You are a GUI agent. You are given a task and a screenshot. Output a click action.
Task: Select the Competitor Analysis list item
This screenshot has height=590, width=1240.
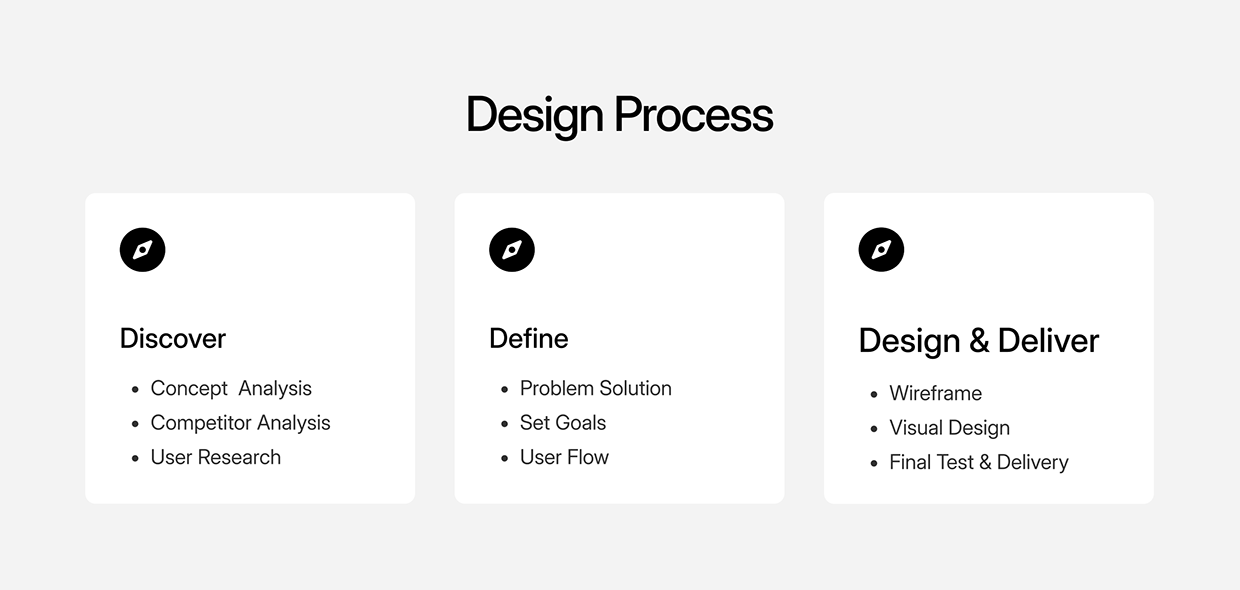click(x=240, y=423)
